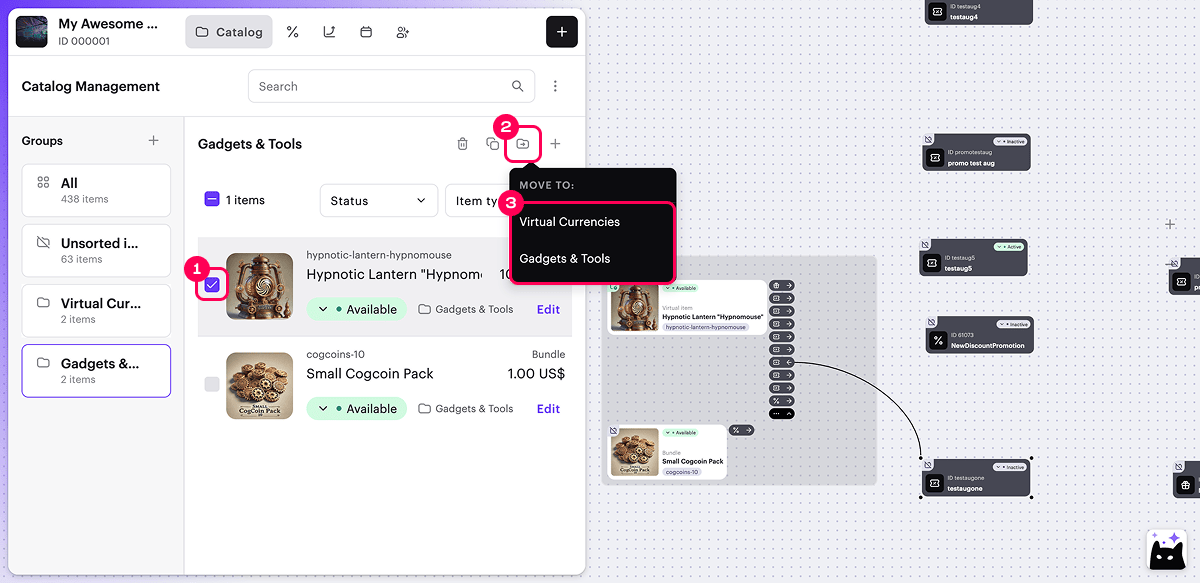Add a new group with plus icon
1200x583 pixels.
[153, 141]
